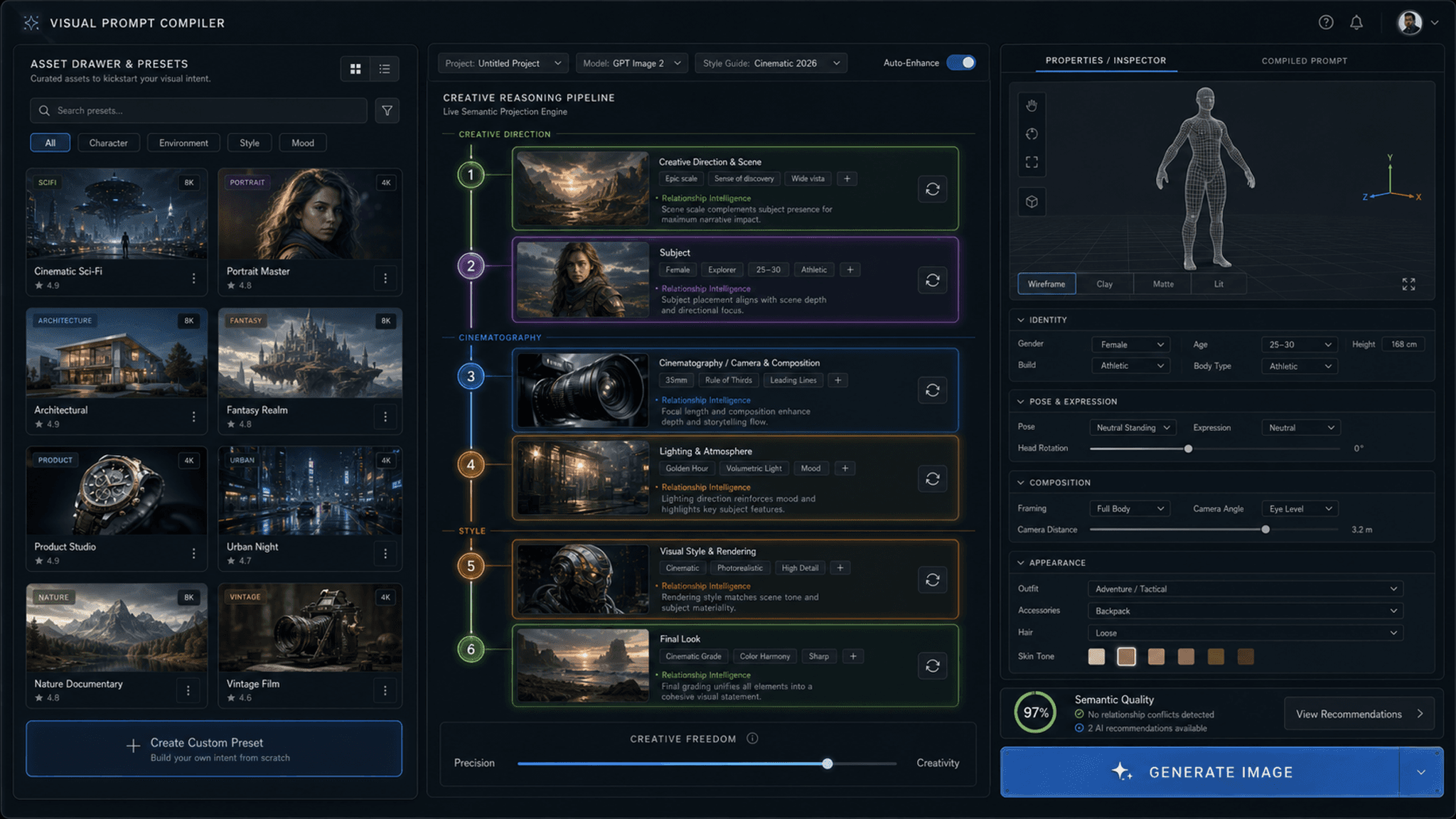Add a tag to Subject step
1456x819 pixels.
pyautogui.click(x=850, y=269)
